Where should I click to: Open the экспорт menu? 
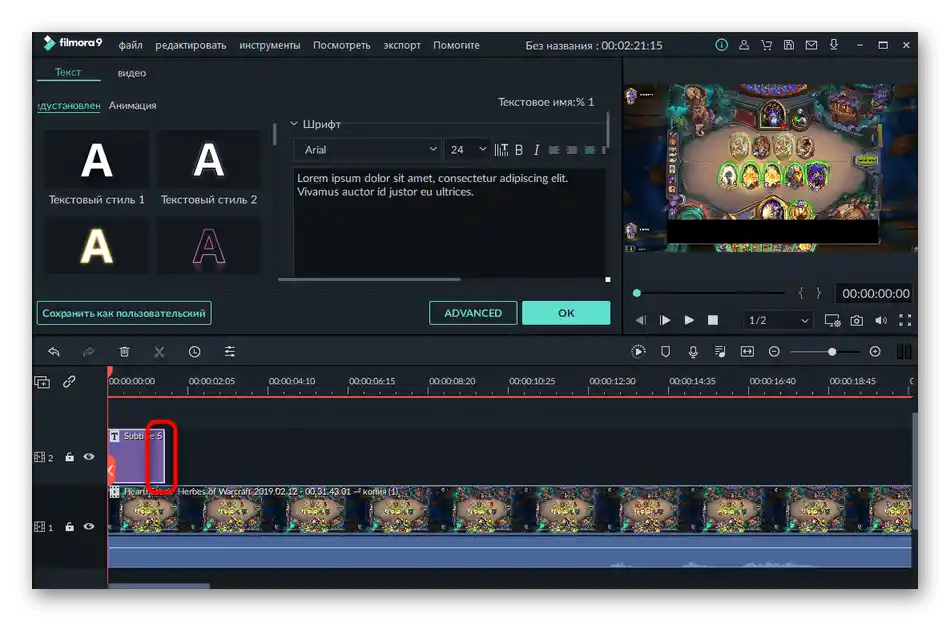click(402, 45)
